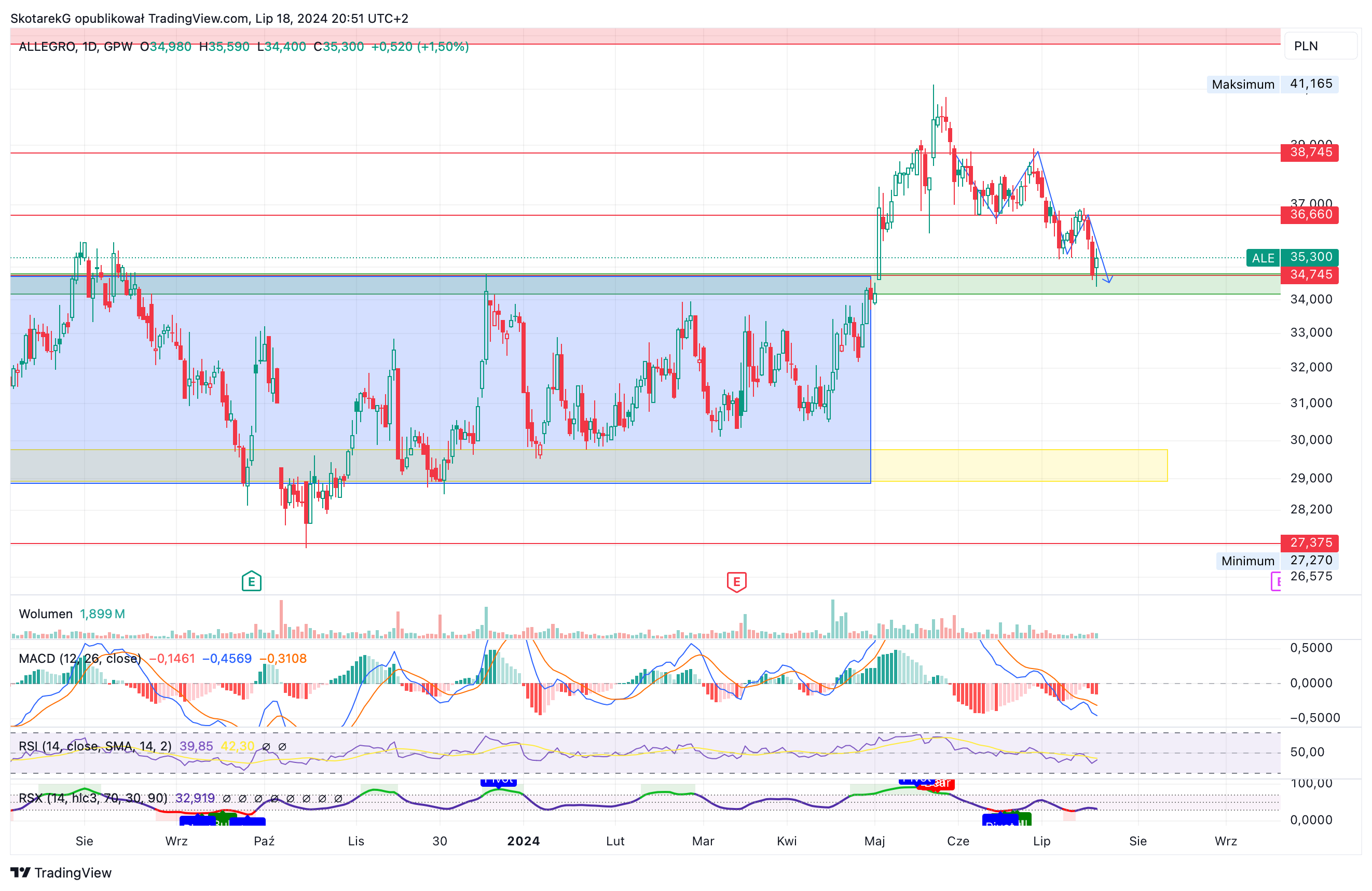
Task: Click the MACD (12, 26, close) legend
Action: tap(79, 658)
